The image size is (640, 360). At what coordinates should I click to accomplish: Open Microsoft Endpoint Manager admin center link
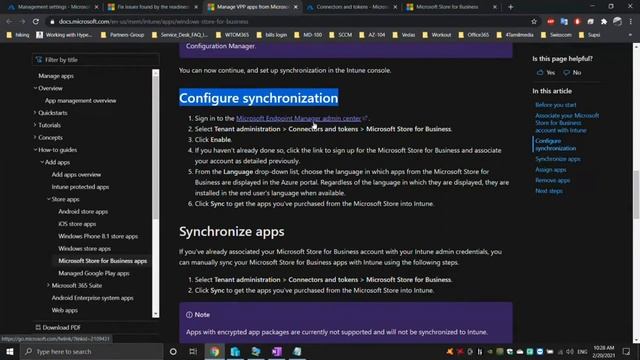coord(298,118)
